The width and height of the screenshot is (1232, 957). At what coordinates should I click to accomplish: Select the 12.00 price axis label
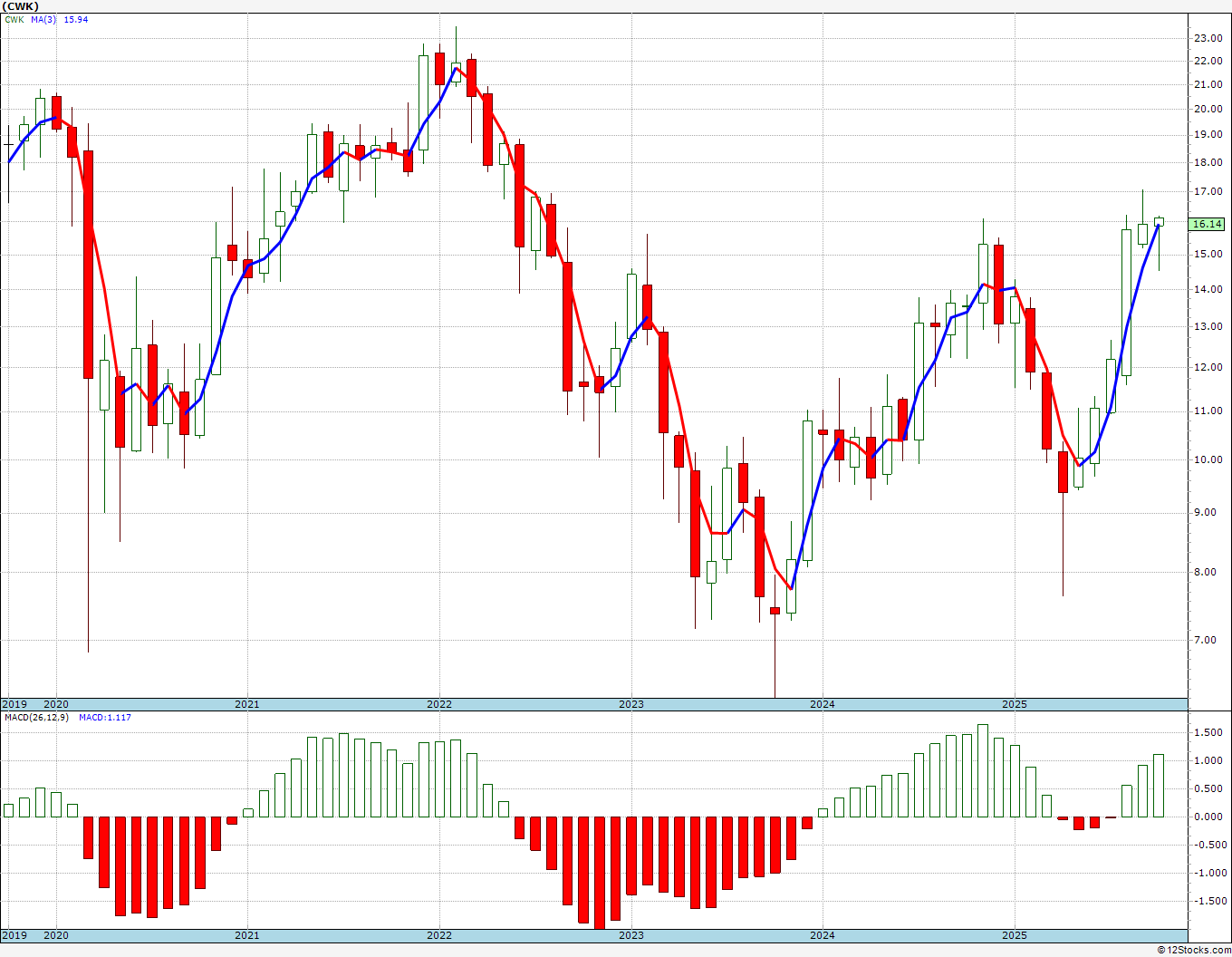pos(1208,367)
